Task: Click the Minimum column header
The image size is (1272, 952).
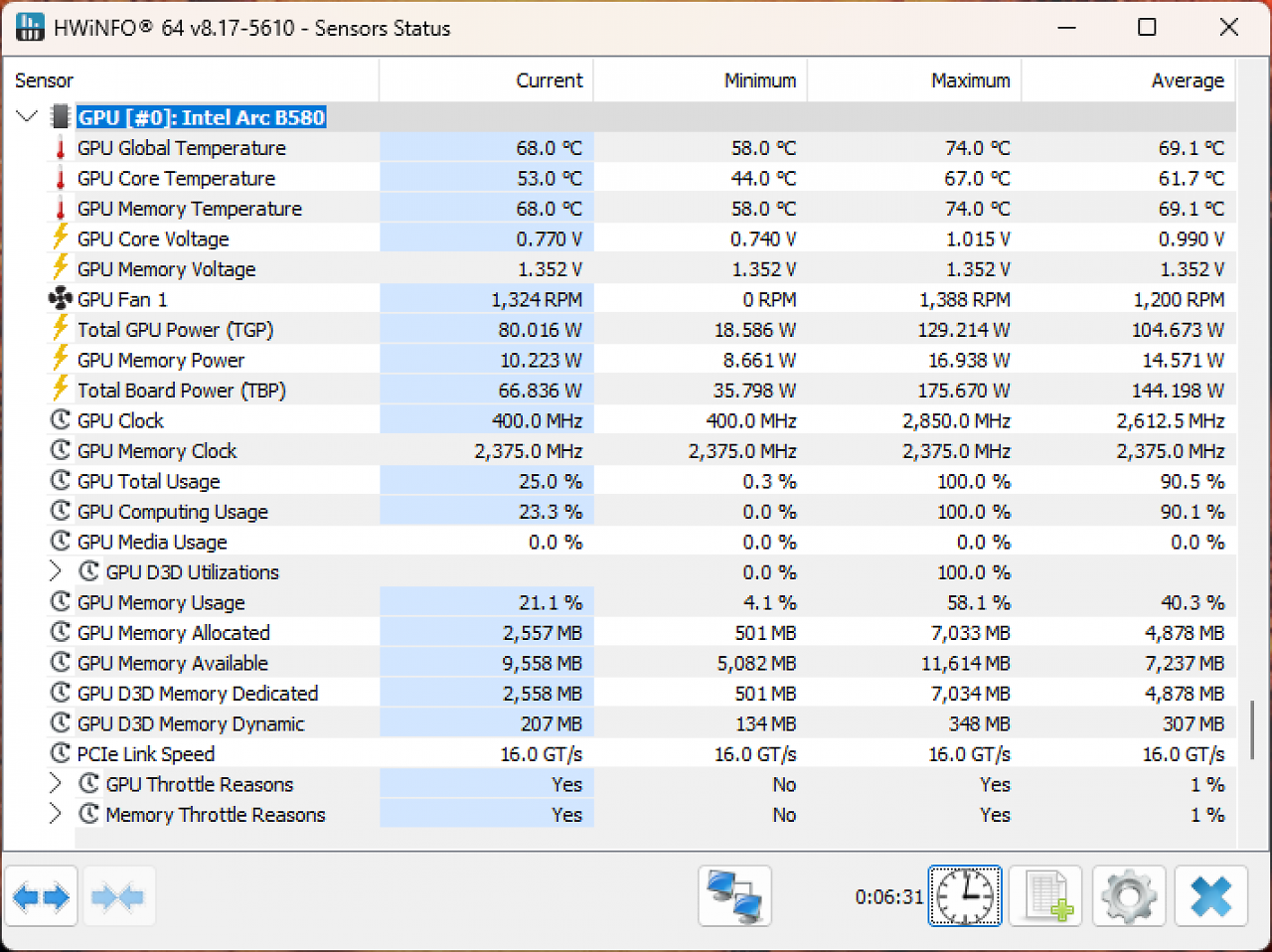Action: point(701,80)
